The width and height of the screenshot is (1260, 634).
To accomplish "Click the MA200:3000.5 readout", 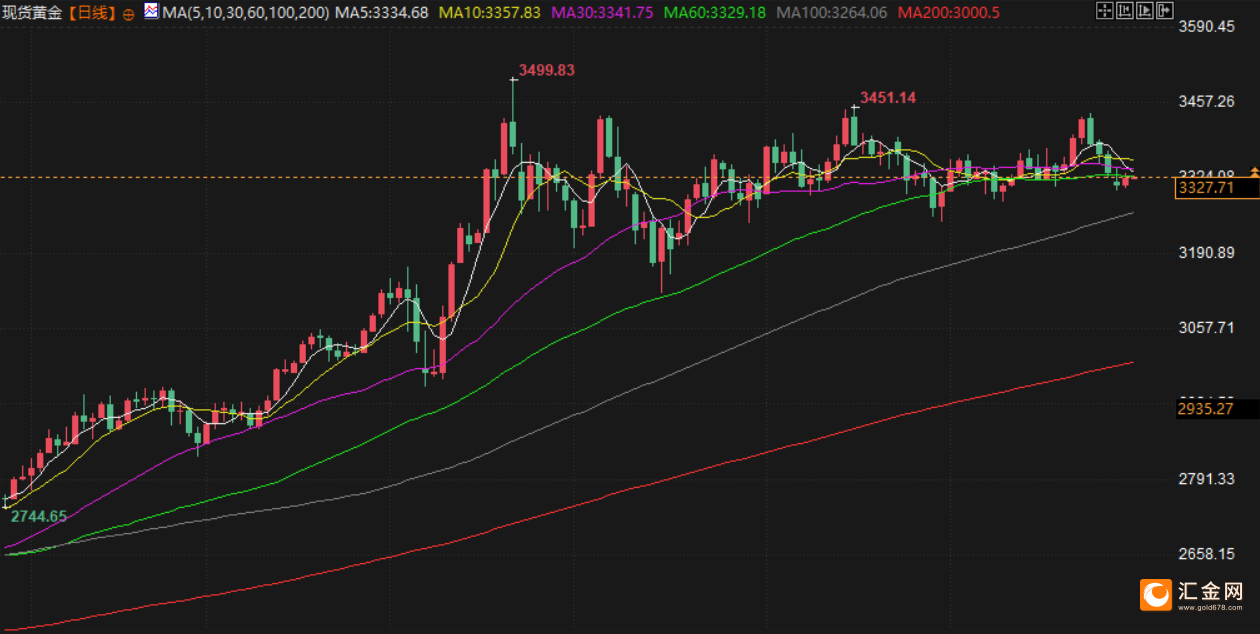I will [949, 13].
